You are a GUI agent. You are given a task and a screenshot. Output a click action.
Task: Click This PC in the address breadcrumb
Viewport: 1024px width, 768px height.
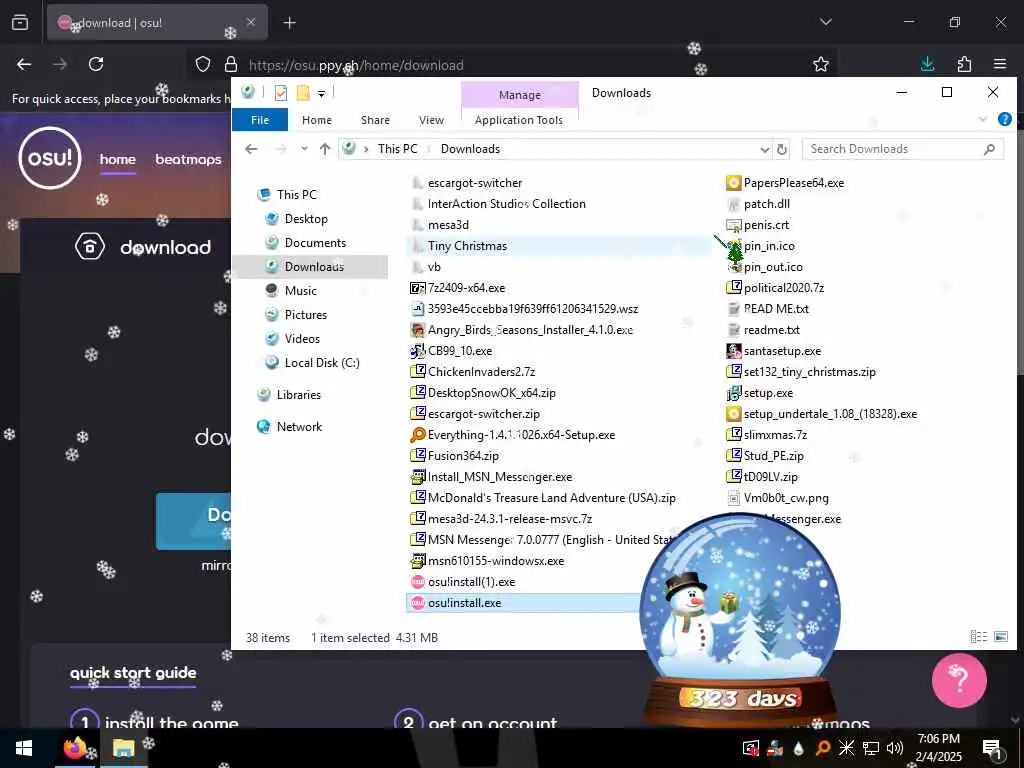(398, 149)
